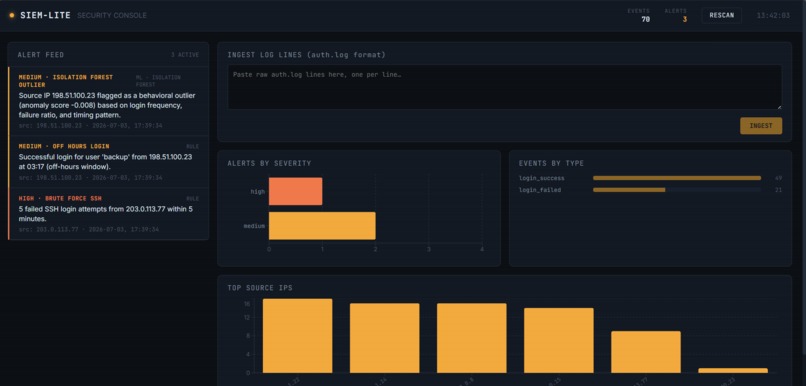This screenshot has width=806, height=386.
Task: Open the High Brute Force SSH alert
Action: [108, 214]
